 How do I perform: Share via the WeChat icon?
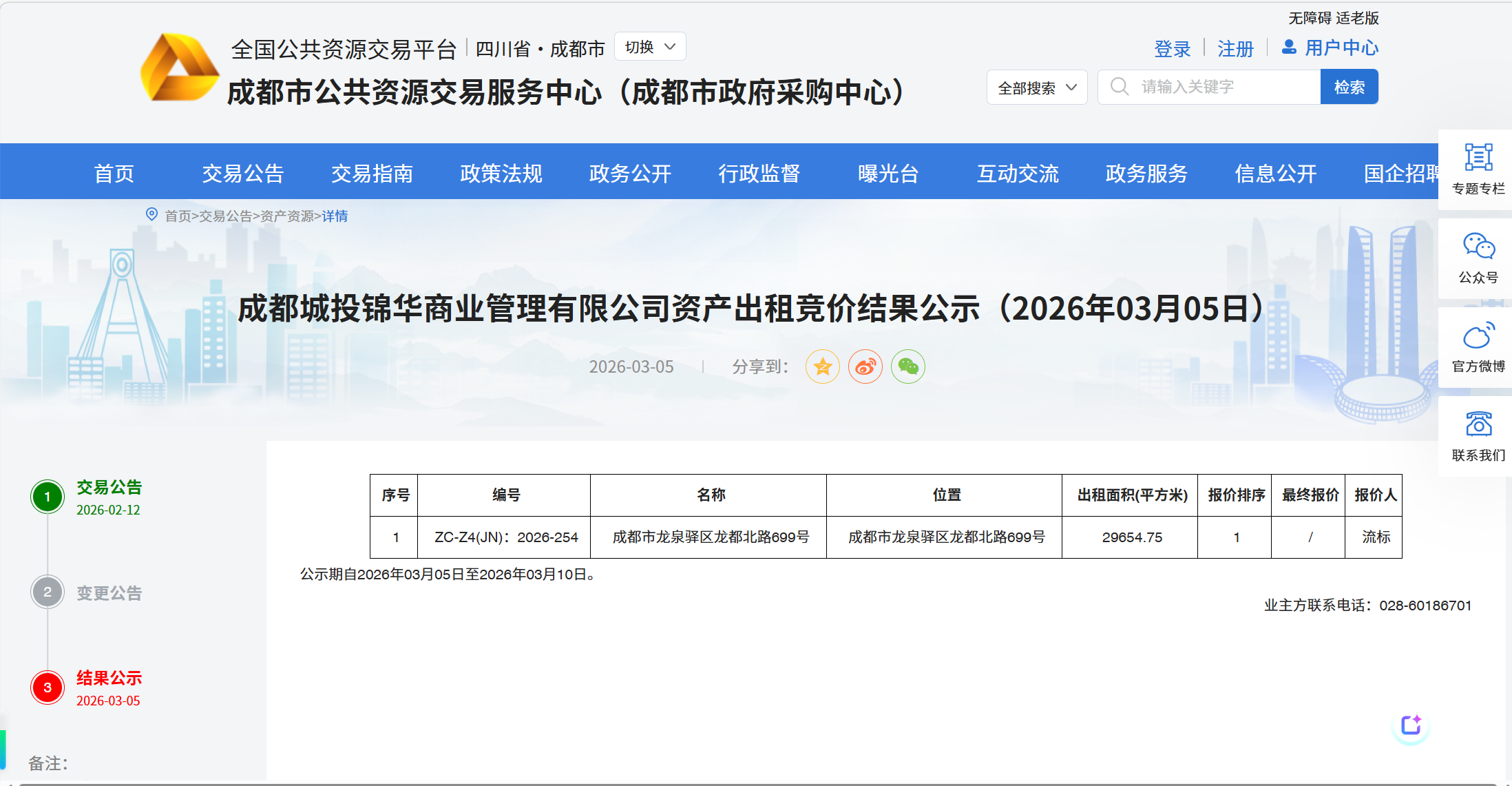[908, 366]
